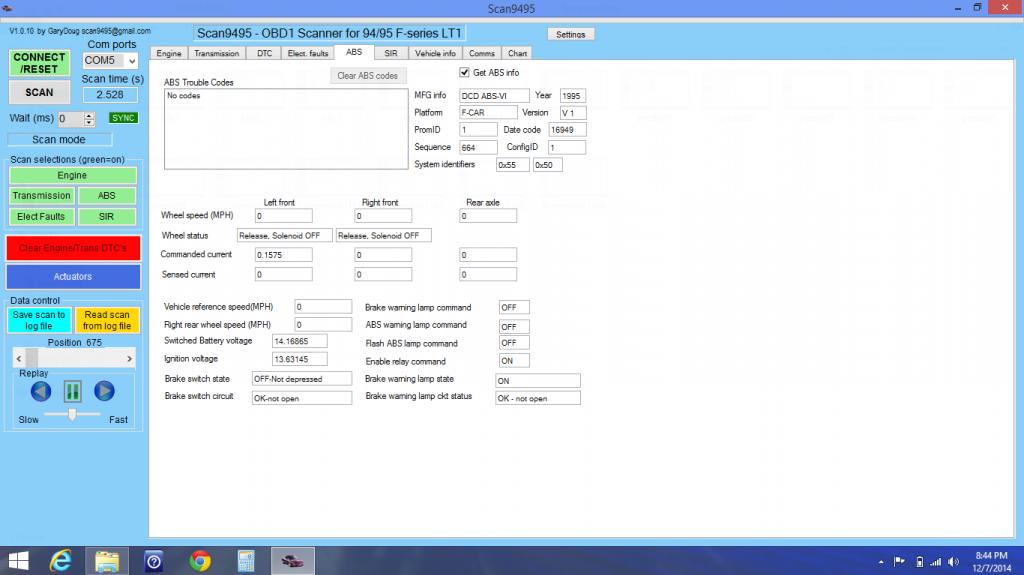
Task: Click the Scan time value 2.528
Action: pyautogui.click(x=110, y=95)
